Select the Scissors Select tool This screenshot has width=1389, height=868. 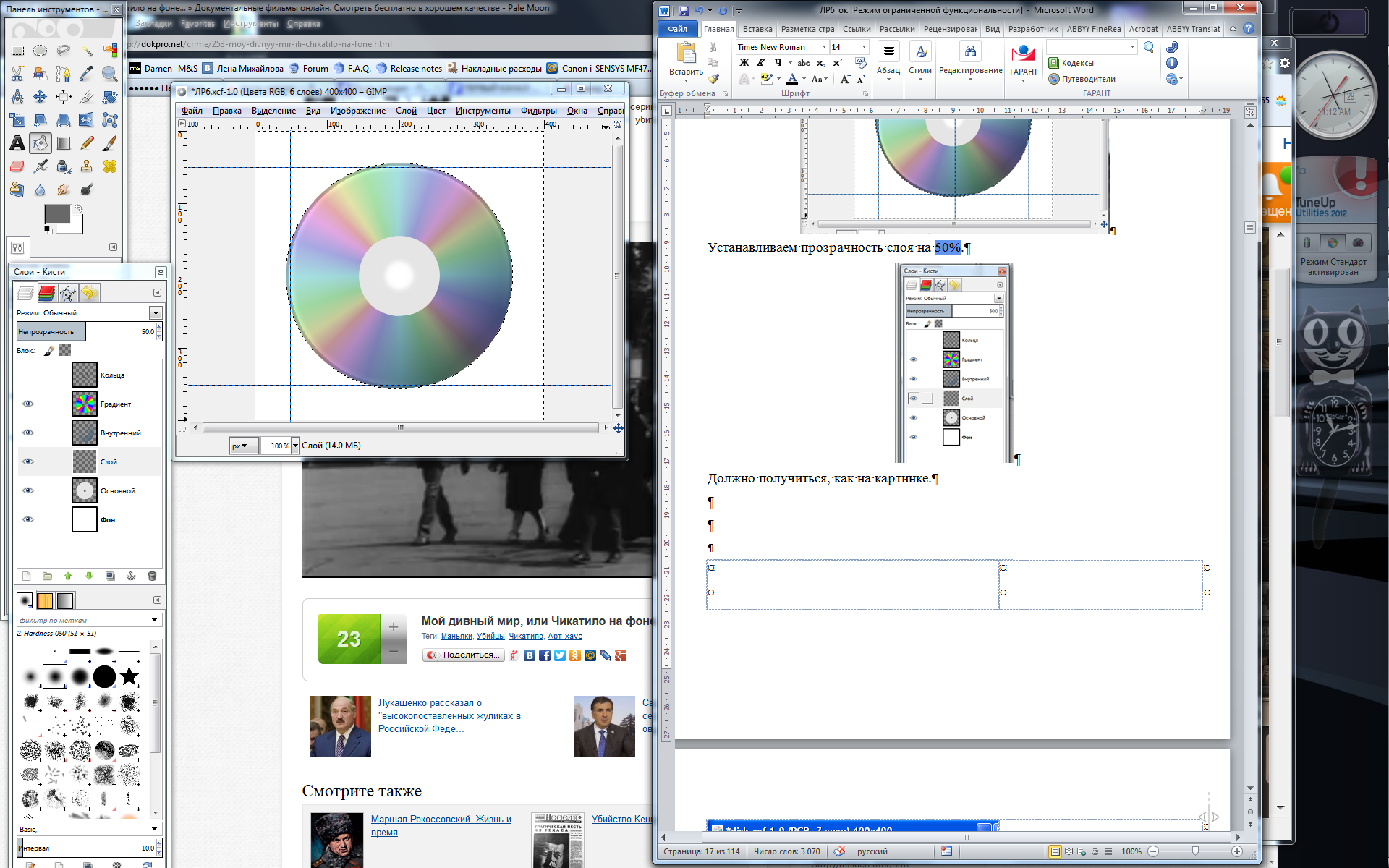(17, 74)
